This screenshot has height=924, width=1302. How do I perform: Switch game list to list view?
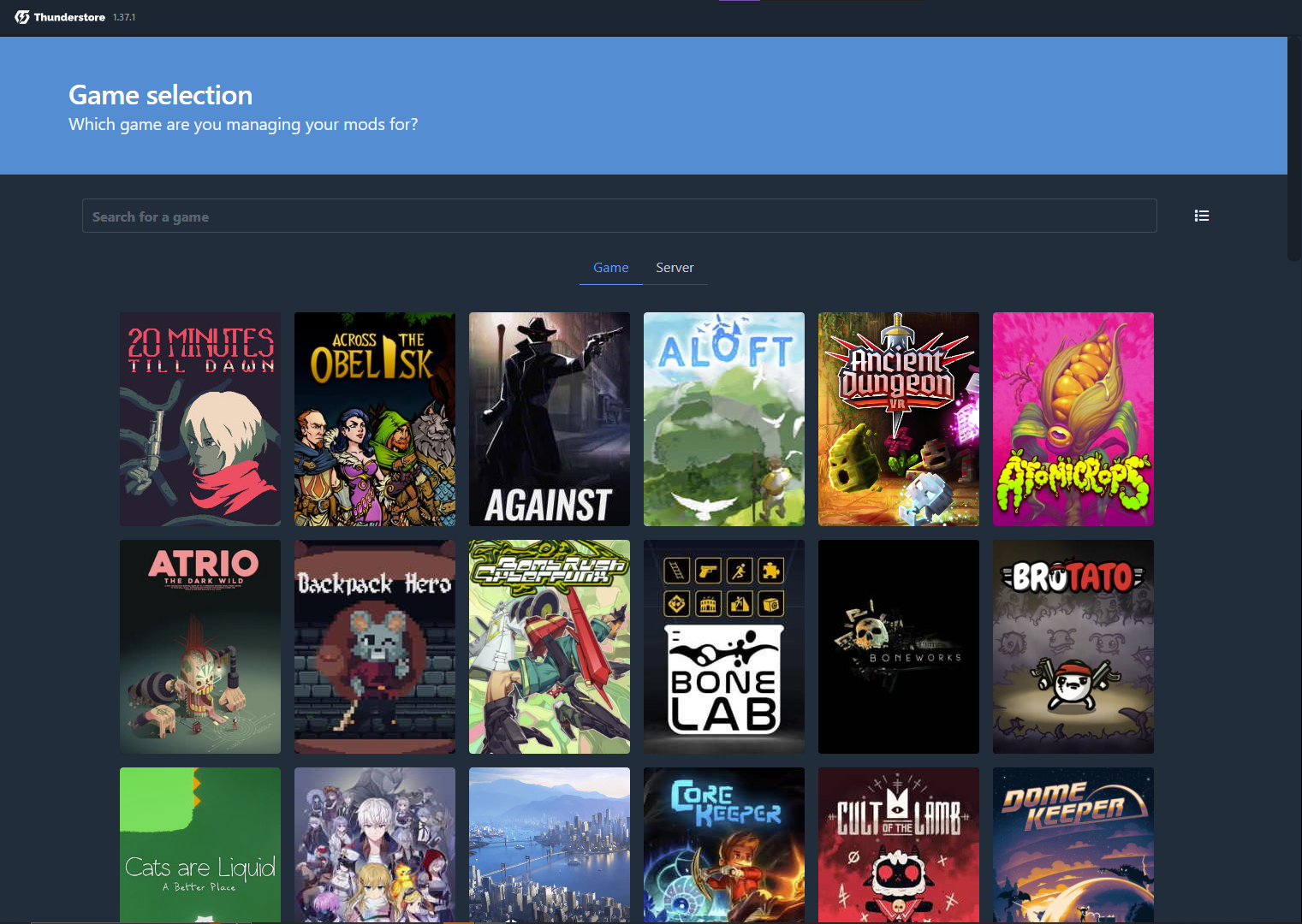tap(1202, 216)
